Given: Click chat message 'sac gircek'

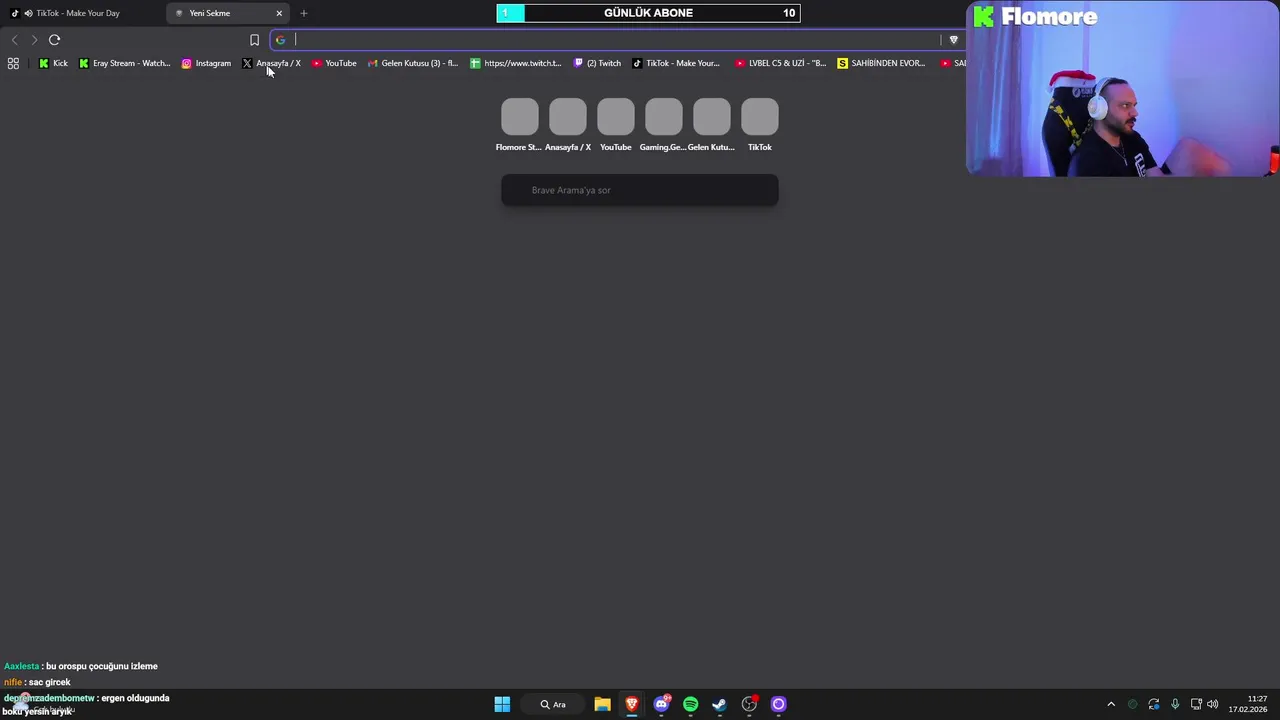Looking at the screenshot, I should point(50,682).
